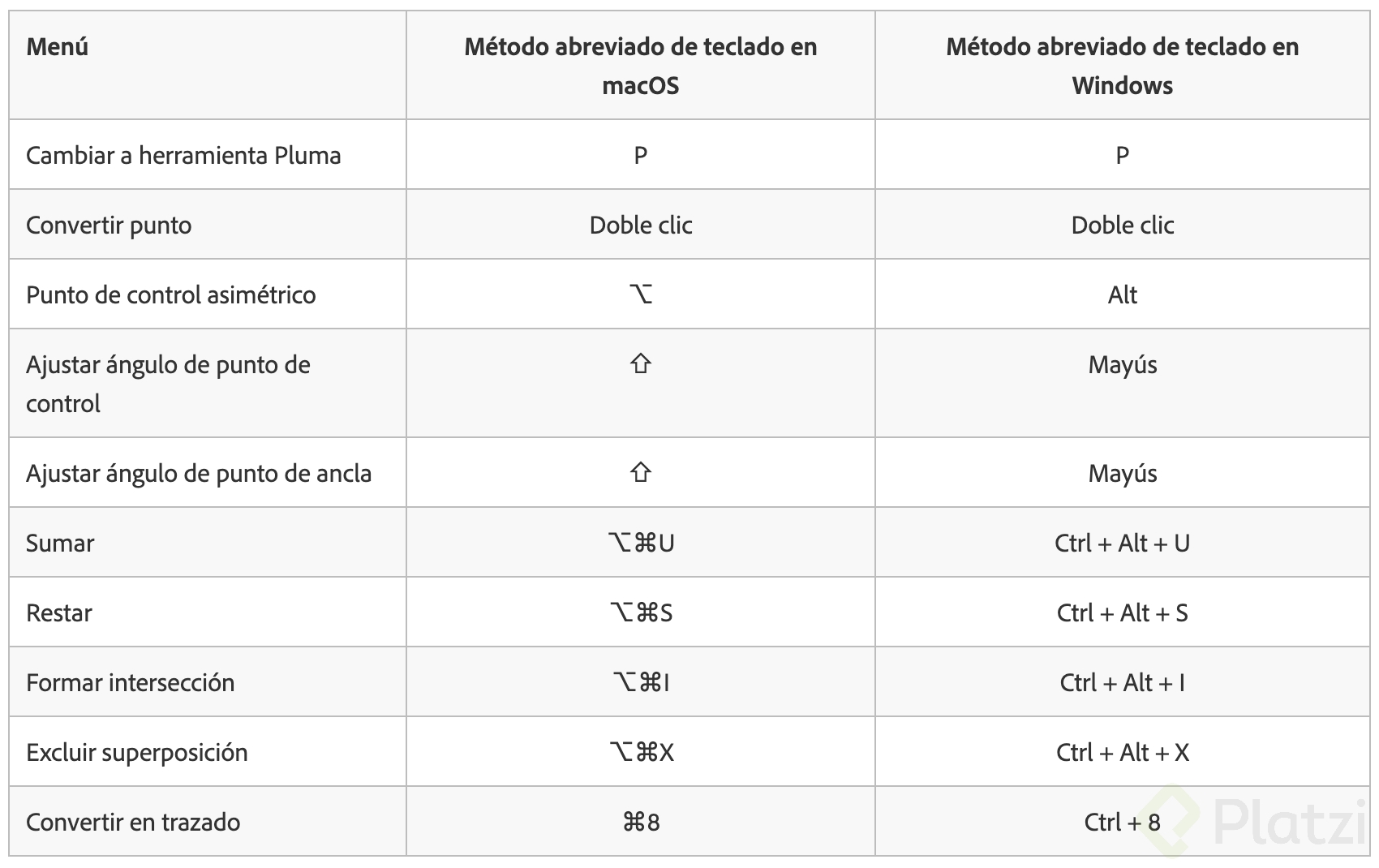Click the Menú column header

pos(57,46)
